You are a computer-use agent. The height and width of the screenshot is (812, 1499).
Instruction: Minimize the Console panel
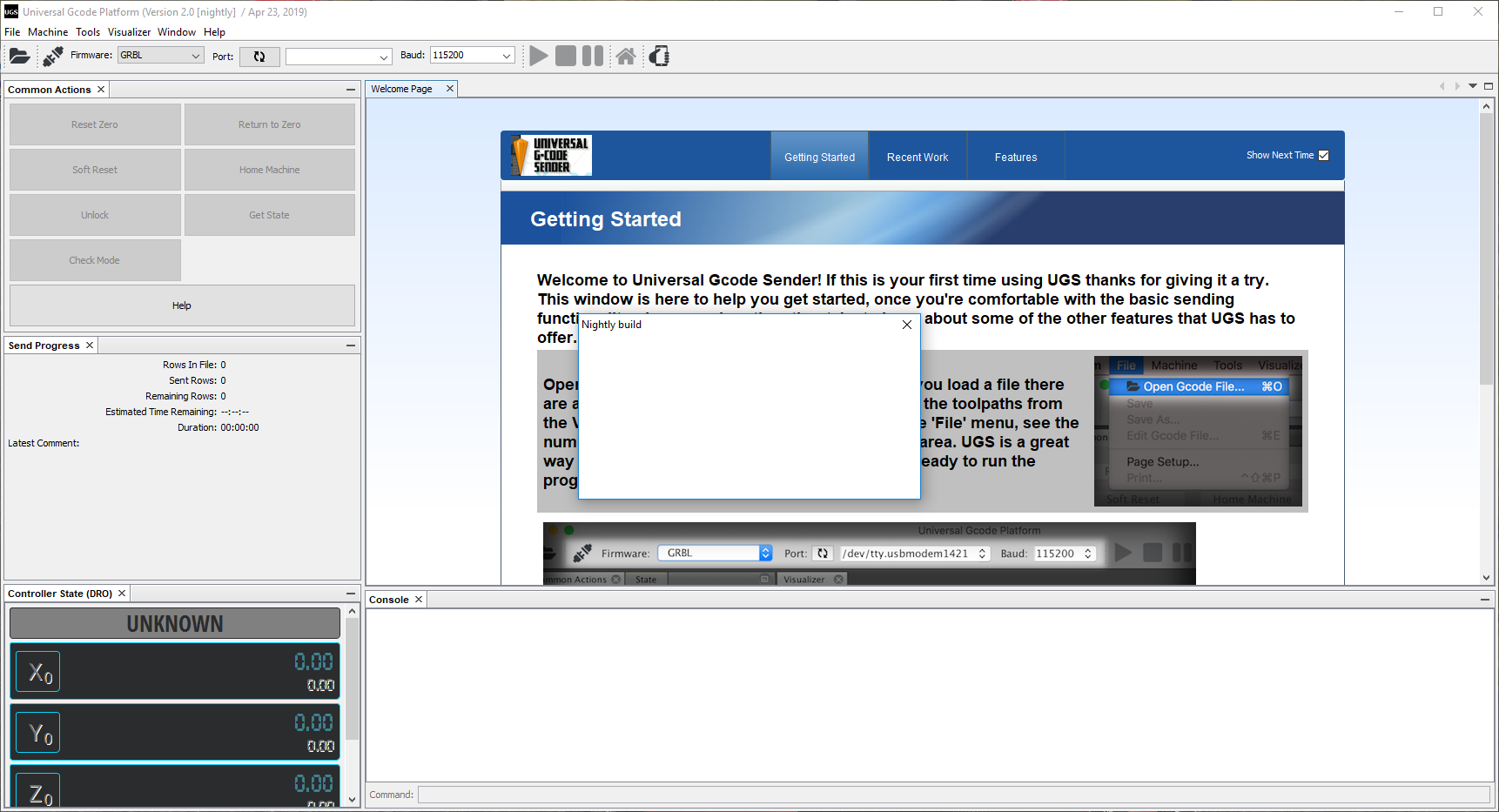(x=1485, y=600)
